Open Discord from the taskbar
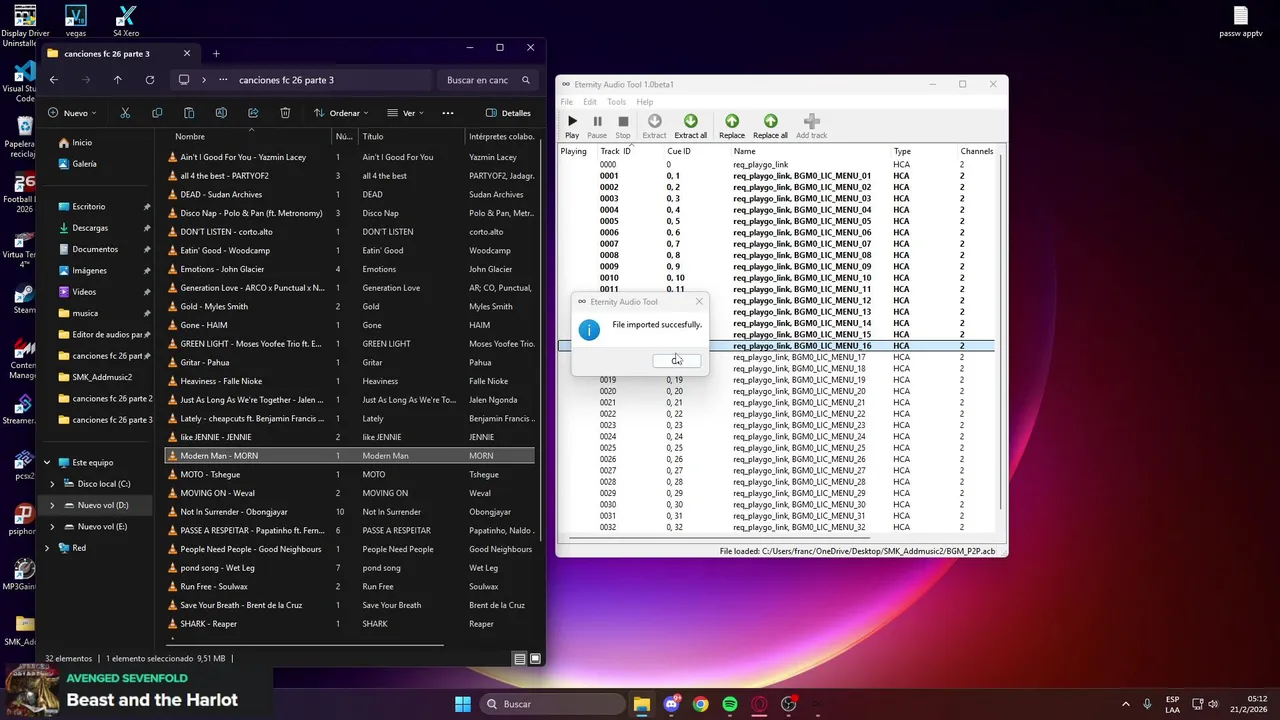This screenshot has width=1280, height=720. 671,704
